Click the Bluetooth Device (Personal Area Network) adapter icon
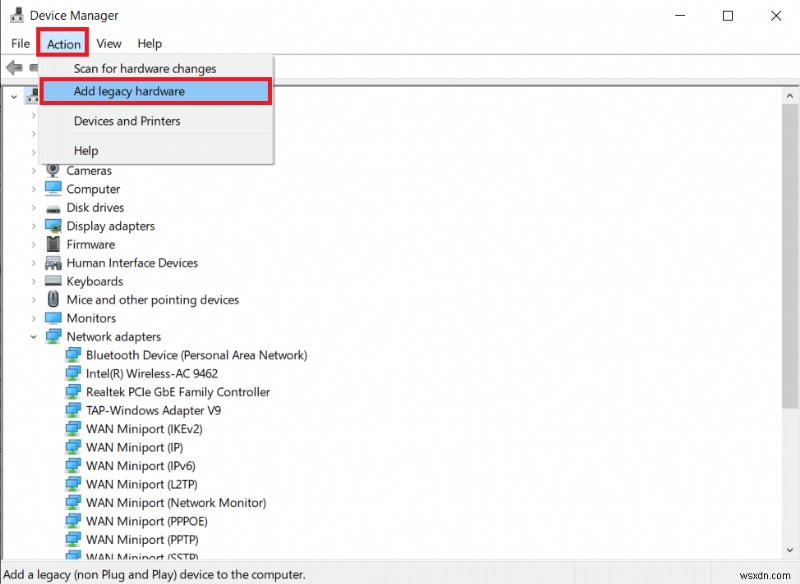Image resolution: width=800 pixels, height=584 pixels. pos(73,355)
